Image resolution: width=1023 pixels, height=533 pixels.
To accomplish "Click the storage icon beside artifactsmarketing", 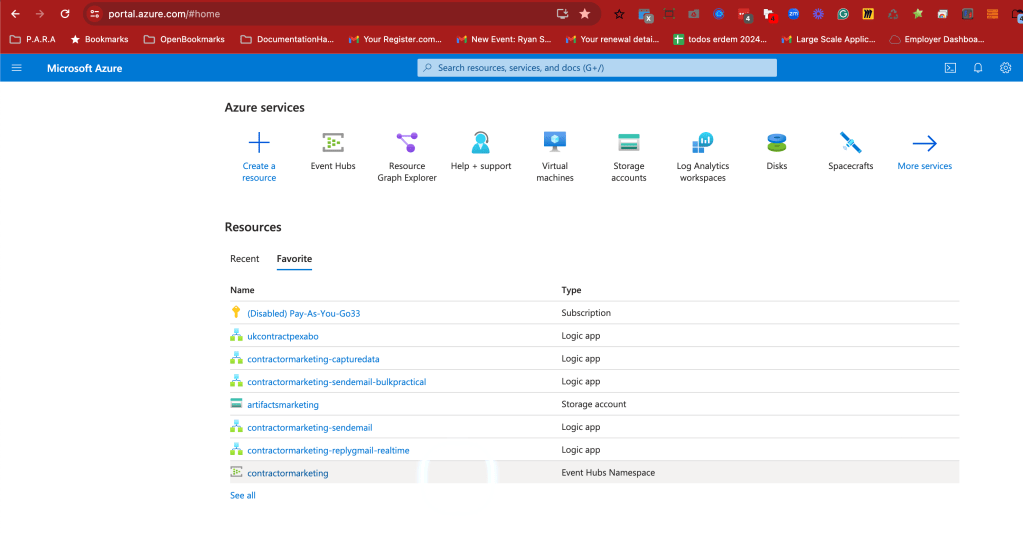I will click(236, 404).
